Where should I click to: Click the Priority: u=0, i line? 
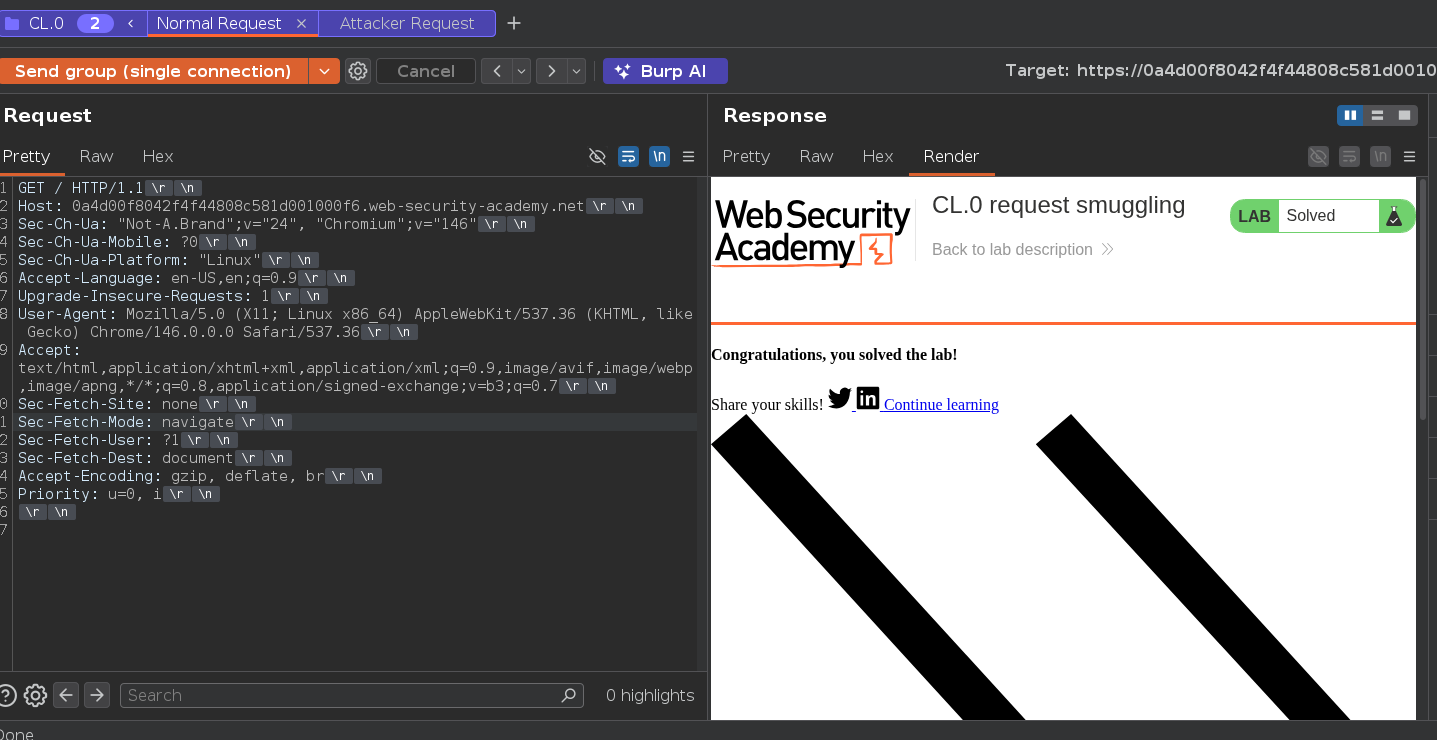coord(118,494)
